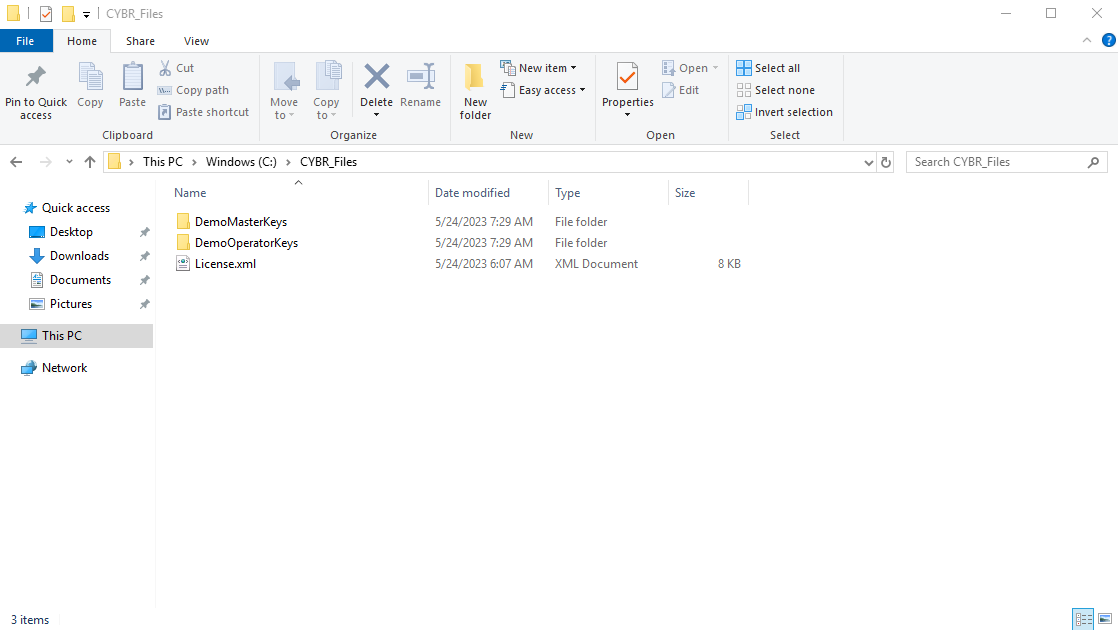Switch to Details view layout icon
This screenshot has width=1118, height=630.
[1083, 619]
